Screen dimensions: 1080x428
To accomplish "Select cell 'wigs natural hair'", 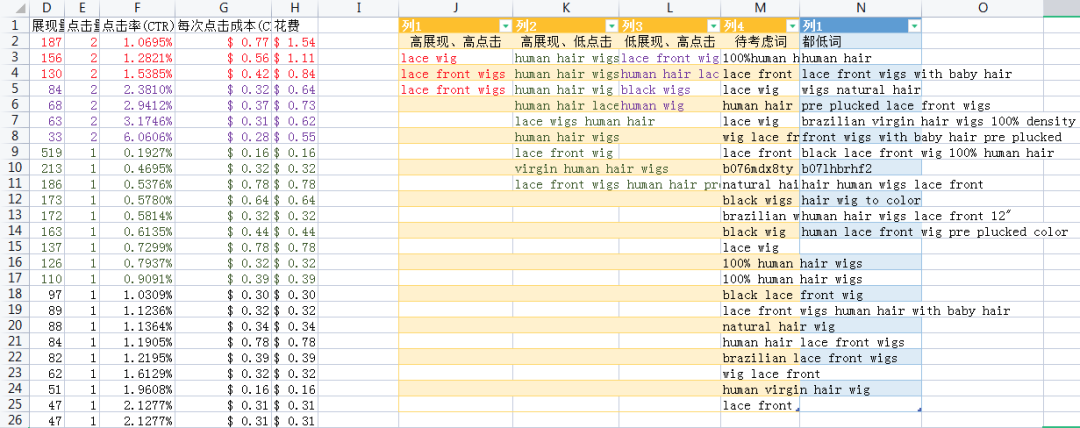I will [860, 90].
